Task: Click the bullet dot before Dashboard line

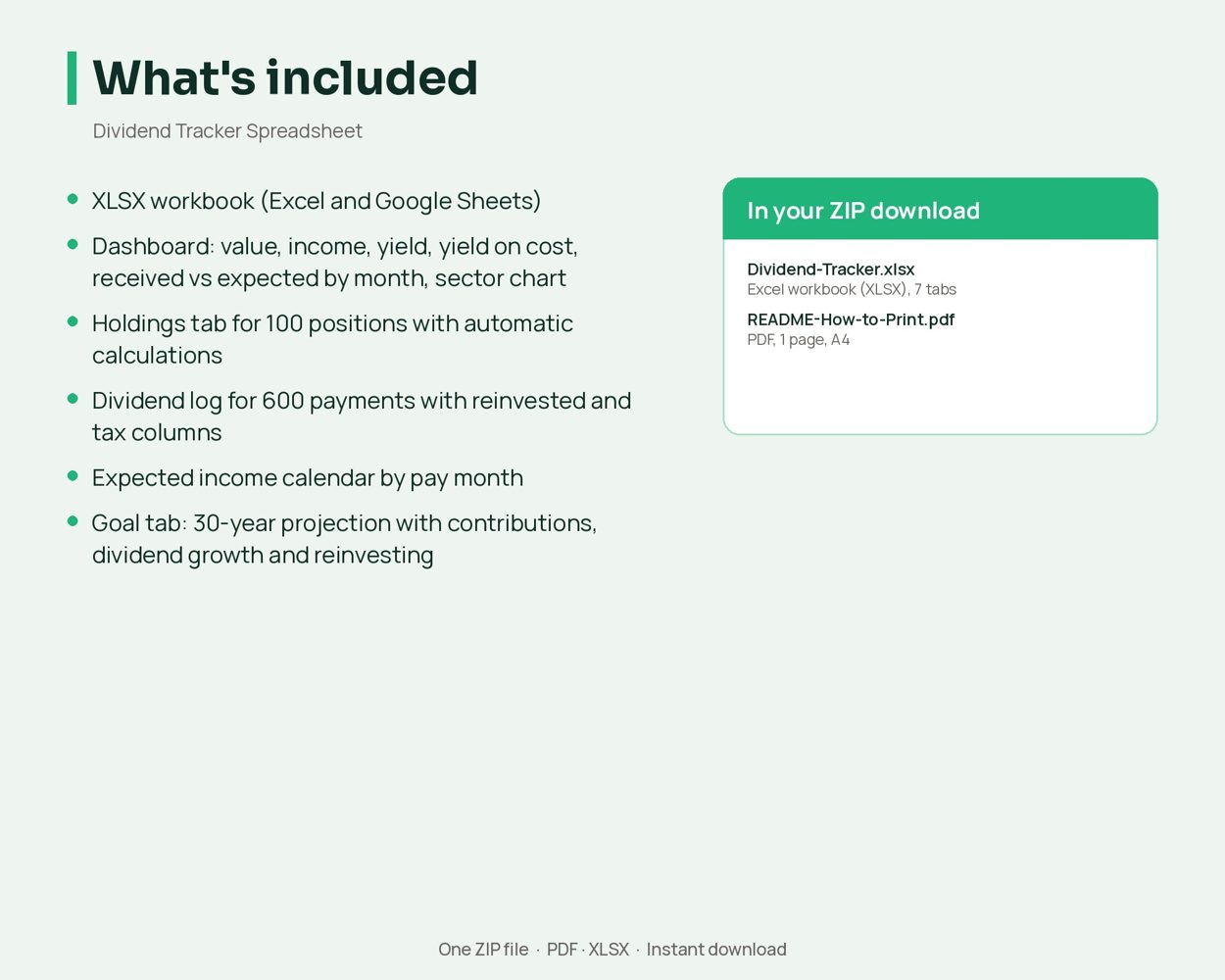Action: 73,244
